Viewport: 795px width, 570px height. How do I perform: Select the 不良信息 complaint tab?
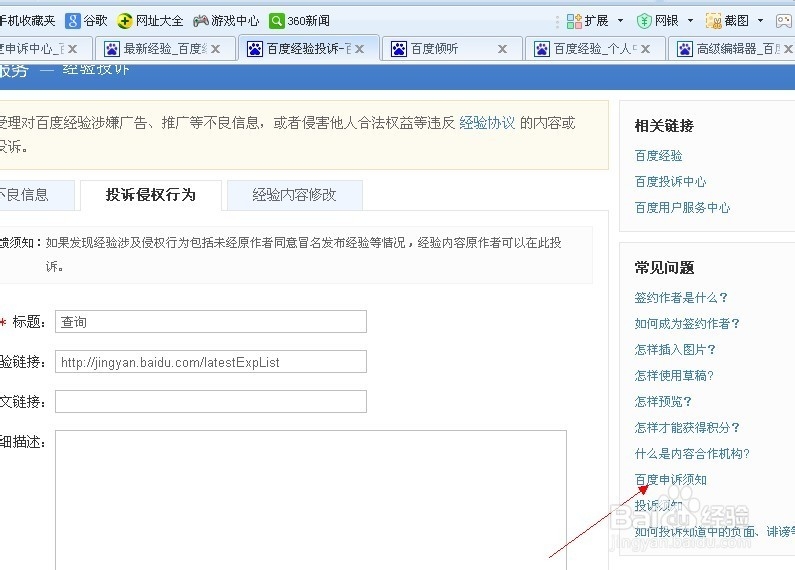coord(37,195)
